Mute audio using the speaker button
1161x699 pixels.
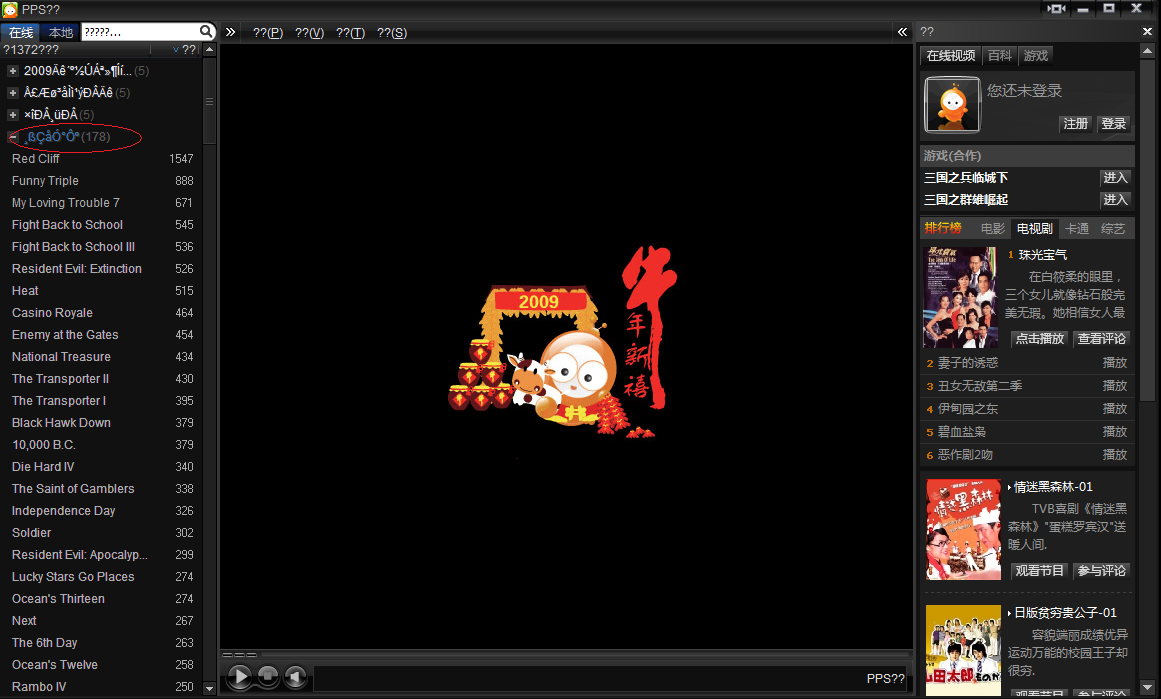point(295,676)
